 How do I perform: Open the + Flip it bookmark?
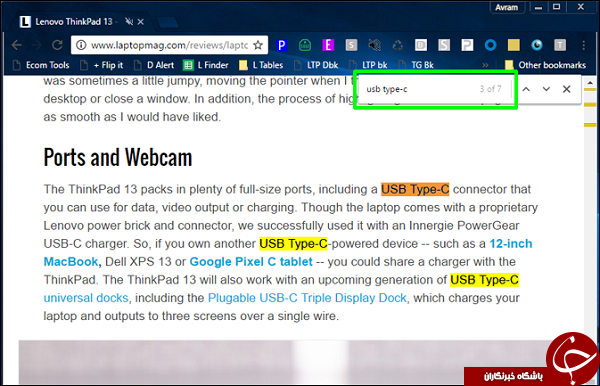coord(102,65)
